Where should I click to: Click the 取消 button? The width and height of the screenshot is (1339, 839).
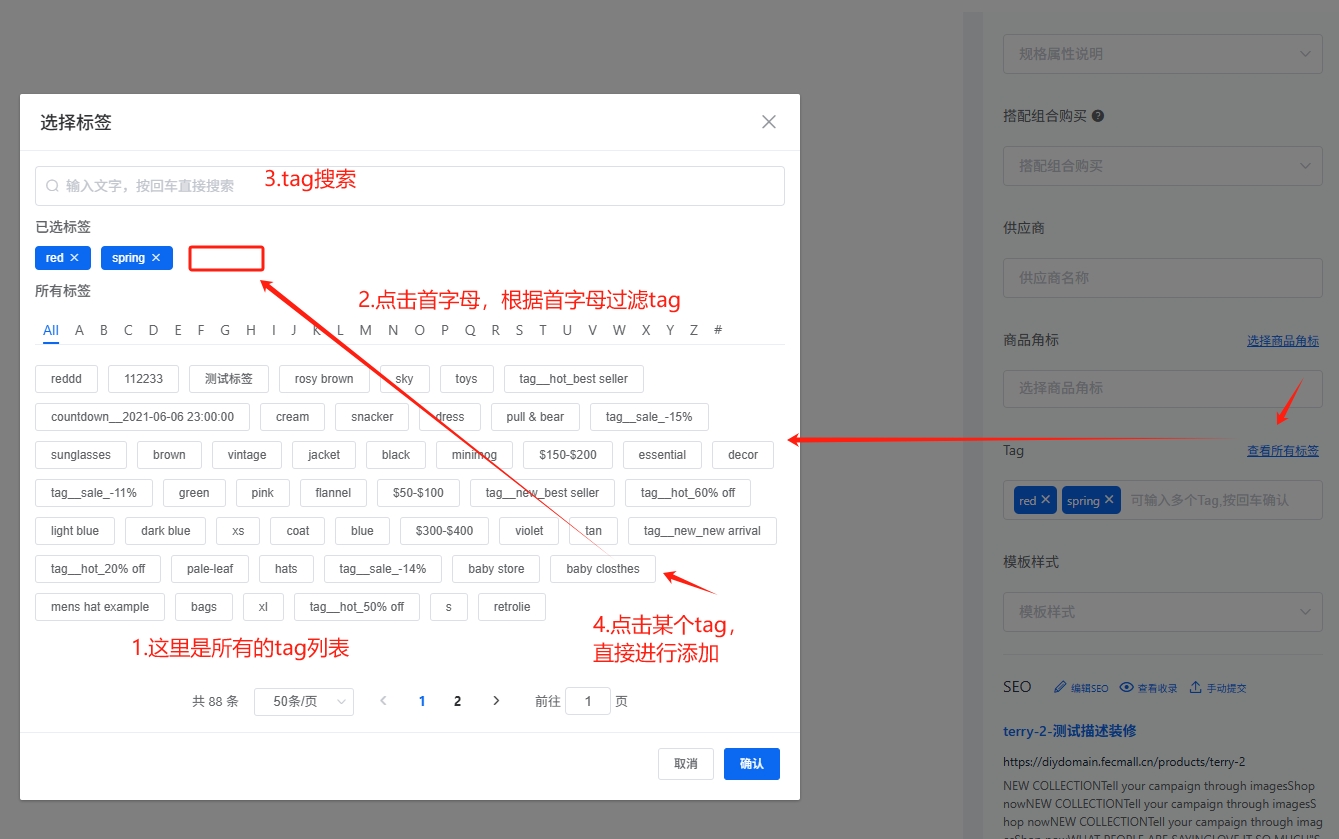685,764
